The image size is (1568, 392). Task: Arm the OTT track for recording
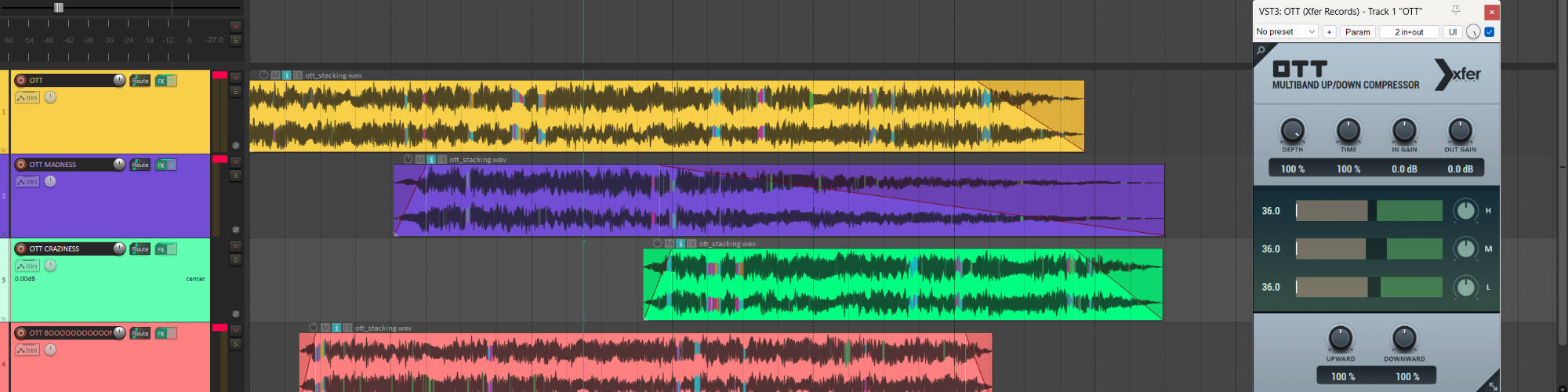coord(21,80)
